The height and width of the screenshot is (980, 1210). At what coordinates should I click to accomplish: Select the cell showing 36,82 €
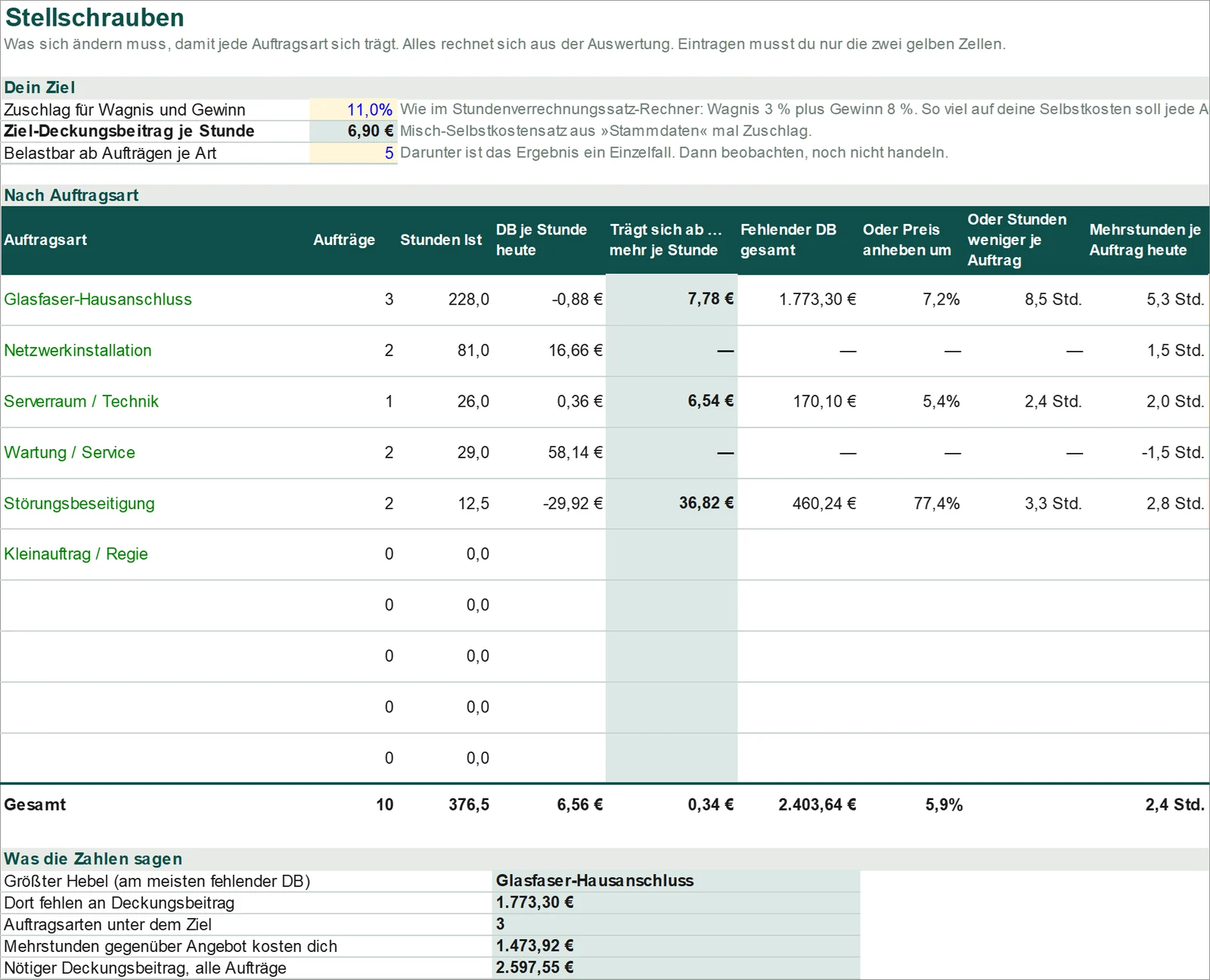pos(672,504)
